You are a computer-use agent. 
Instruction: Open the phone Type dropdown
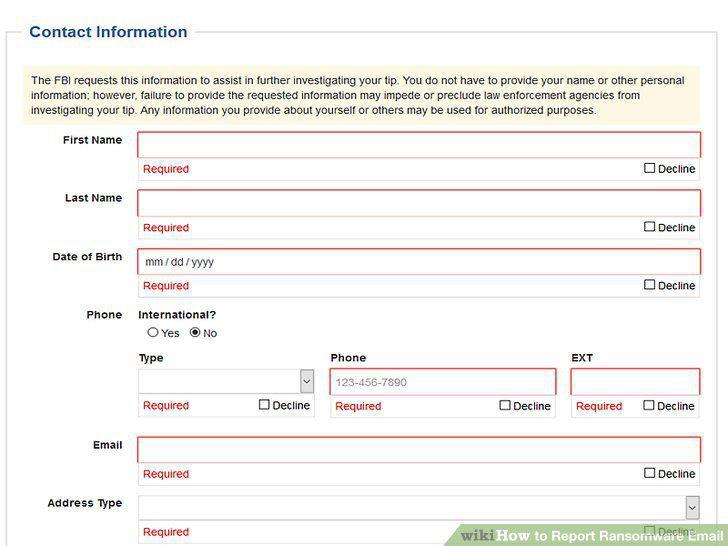coord(226,382)
